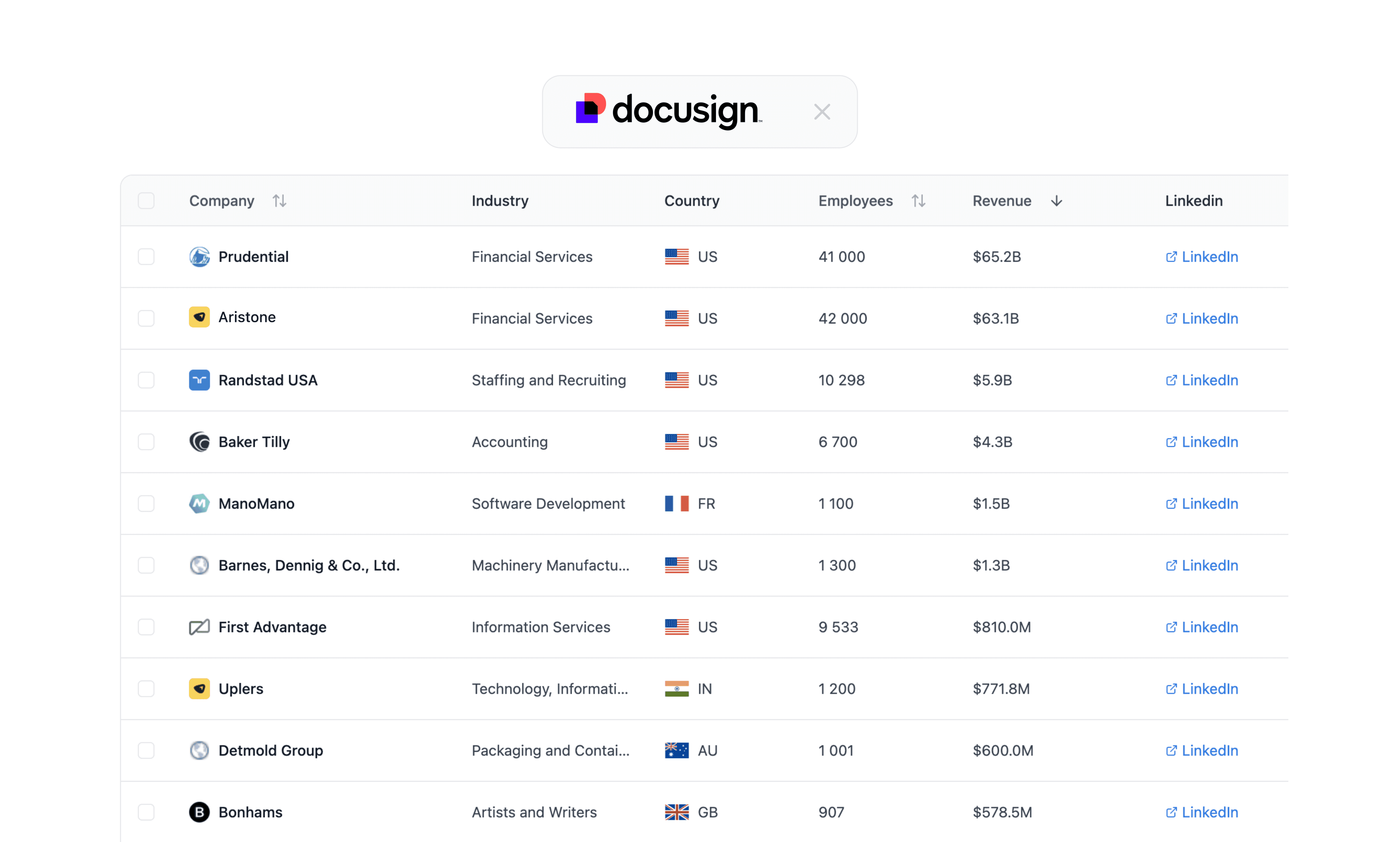Toggle Revenue descending sort arrow
This screenshot has width=1400, height=842.
(x=1056, y=201)
